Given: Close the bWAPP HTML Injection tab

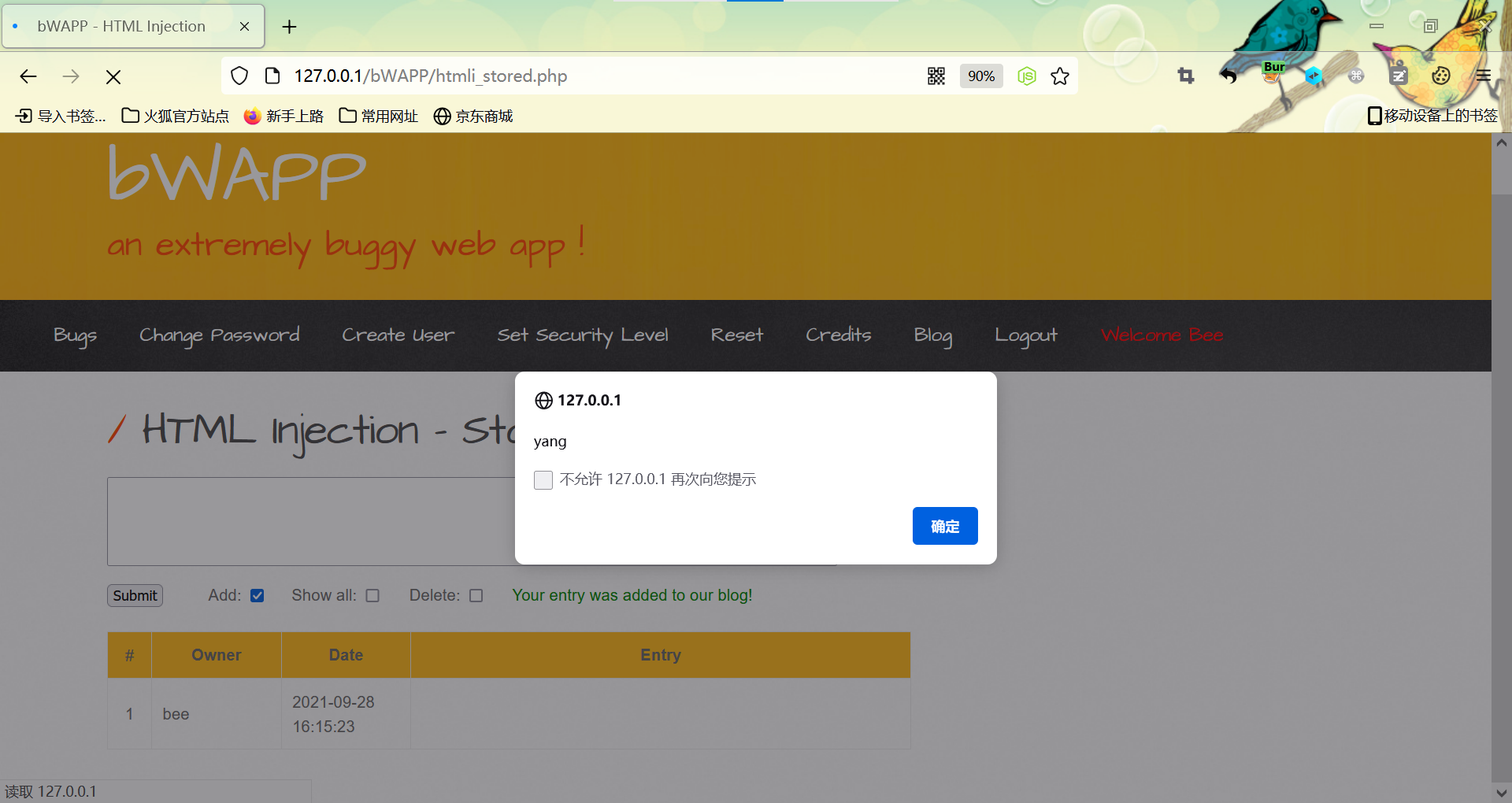Looking at the screenshot, I should pos(244,27).
